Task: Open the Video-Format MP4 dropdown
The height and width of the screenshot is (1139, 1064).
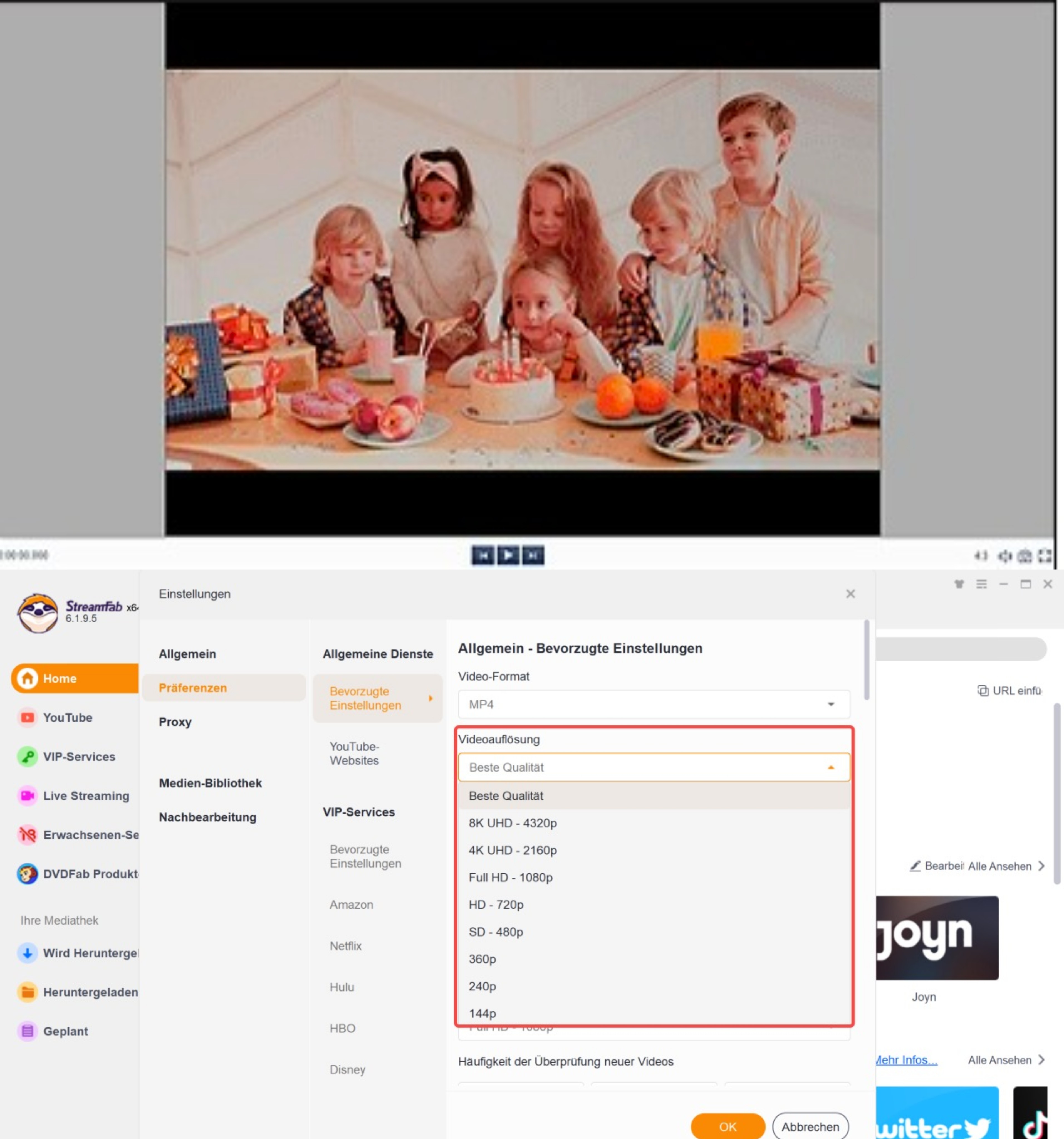Action: coord(654,704)
